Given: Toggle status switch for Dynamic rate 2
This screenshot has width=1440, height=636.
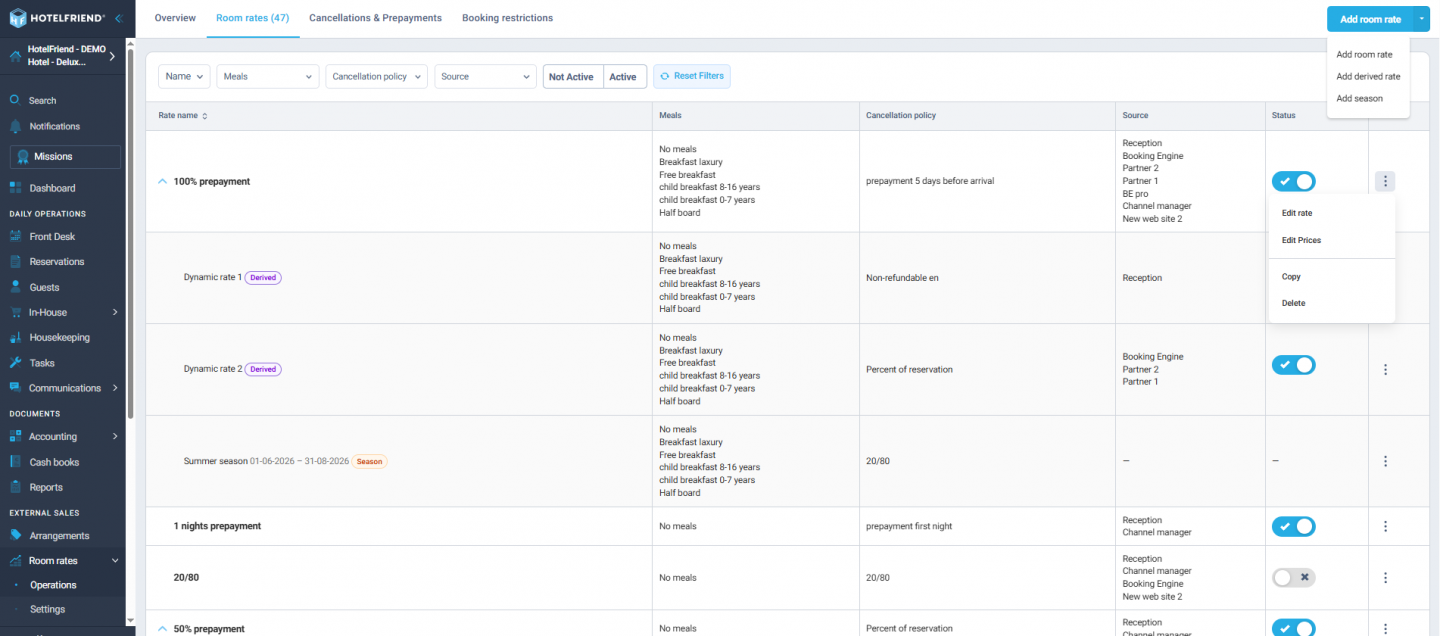Looking at the screenshot, I should tap(1293, 365).
